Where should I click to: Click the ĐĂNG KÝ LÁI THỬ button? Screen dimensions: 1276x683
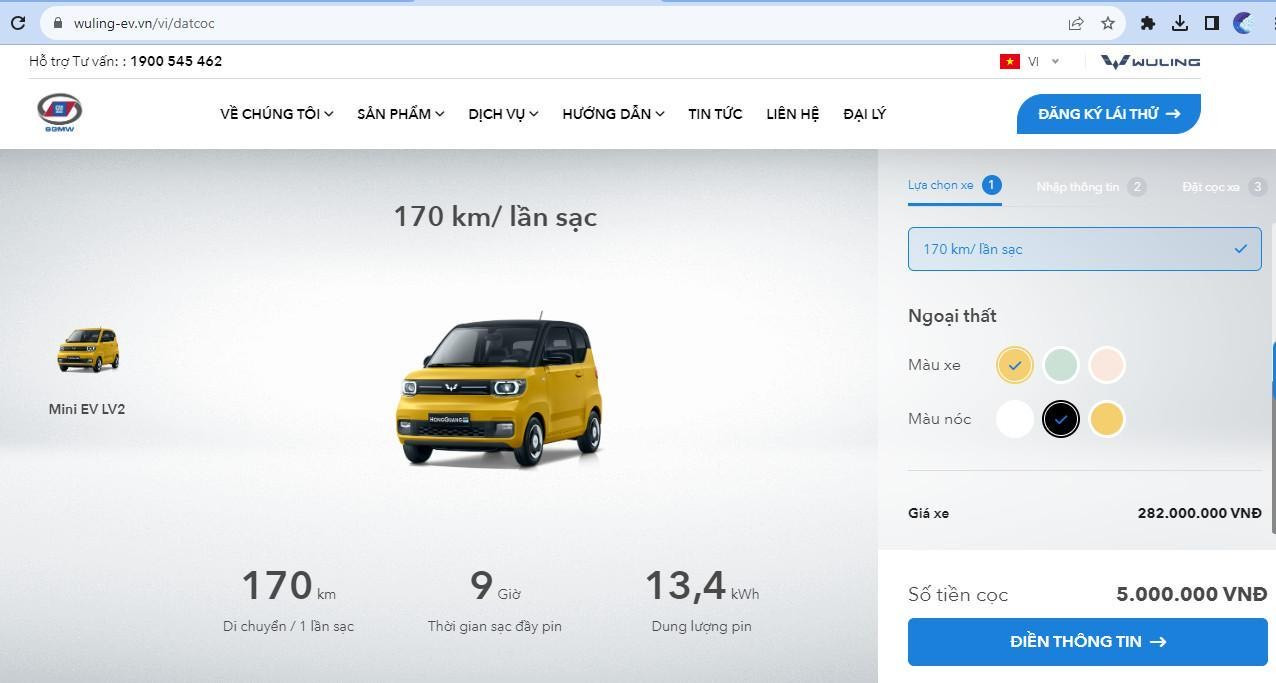pos(1108,114)
